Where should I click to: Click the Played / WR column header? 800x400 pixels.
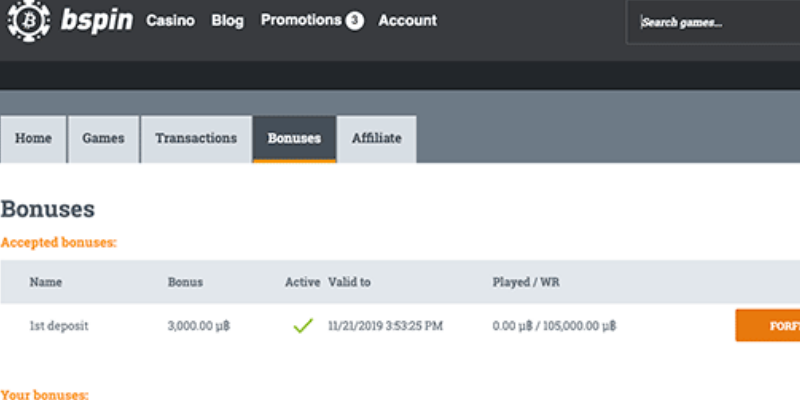click(525, 282)
